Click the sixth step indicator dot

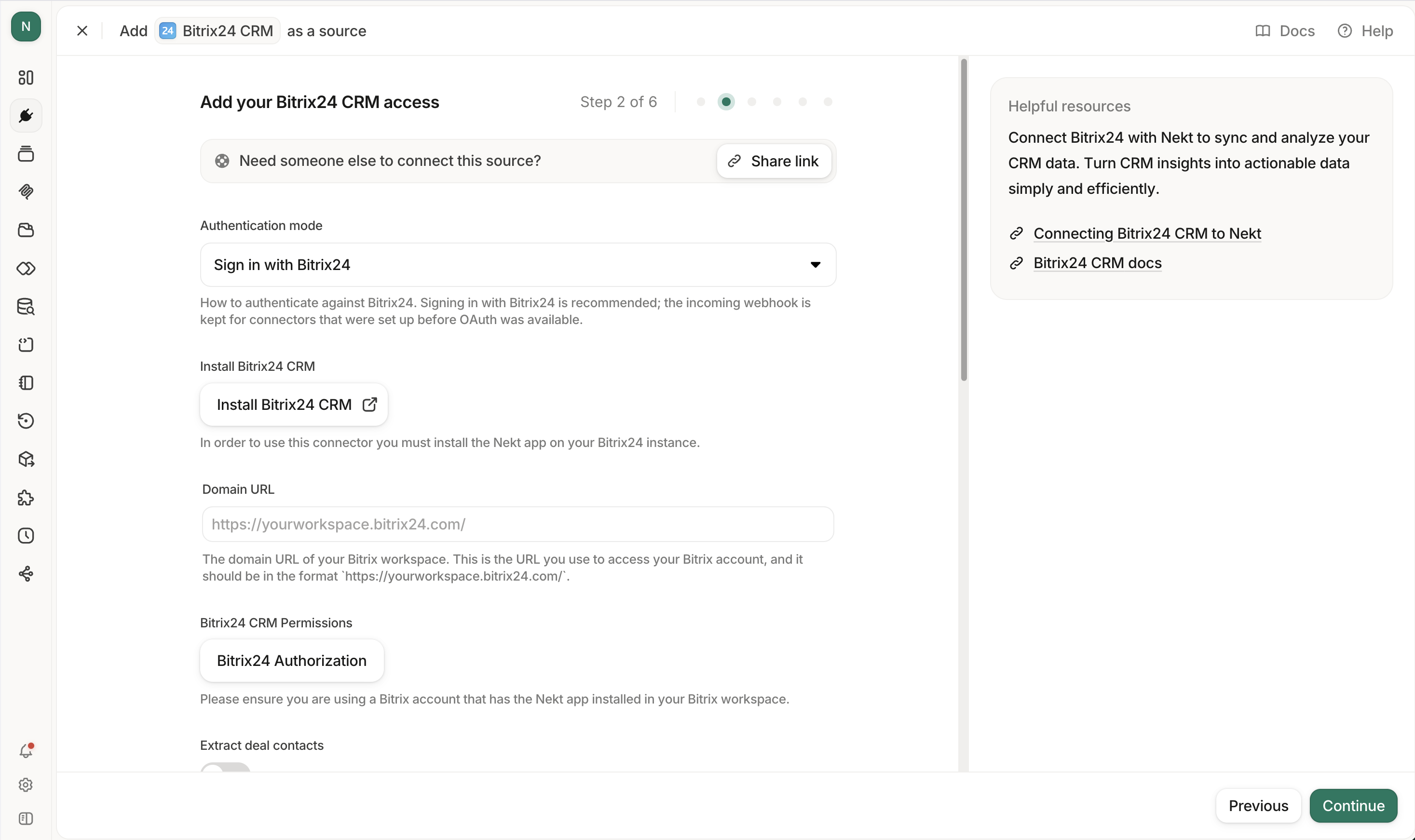[828, 102]
